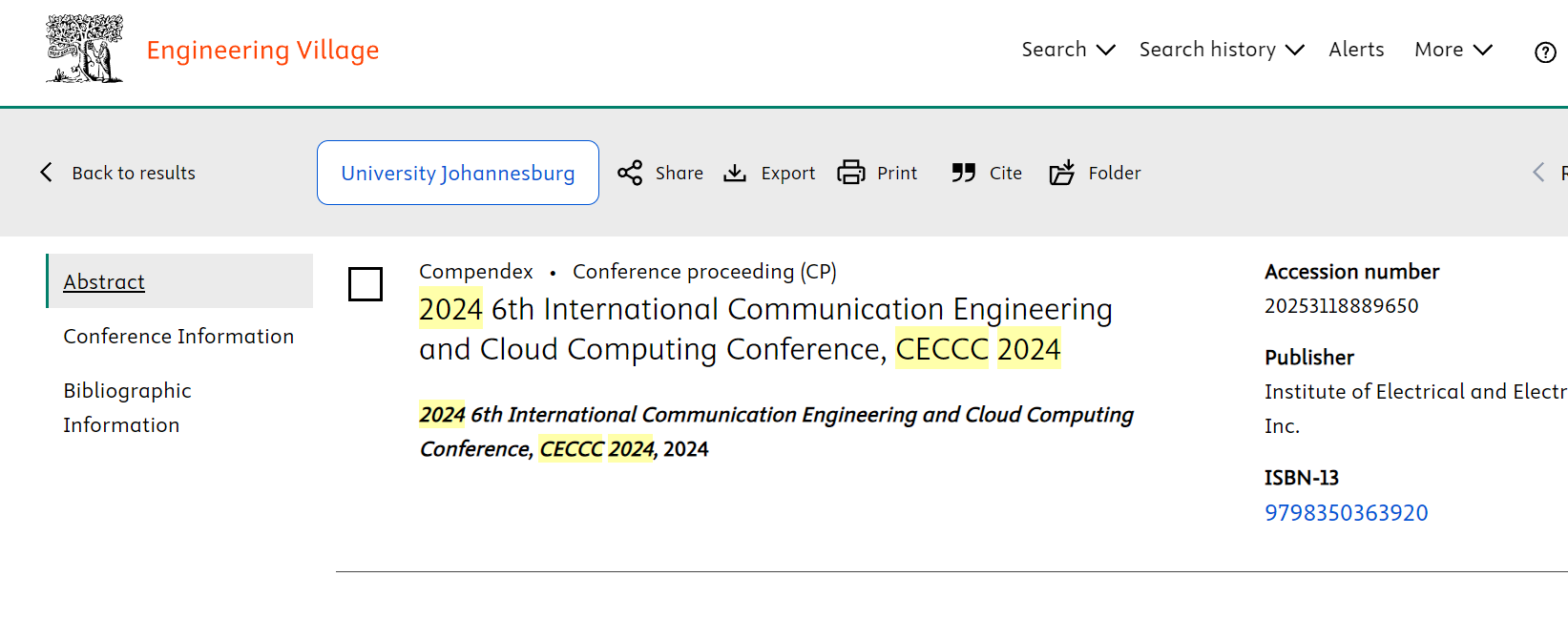Cite this record
This screenshot has width=1568, height=618.
pos(987,173)
